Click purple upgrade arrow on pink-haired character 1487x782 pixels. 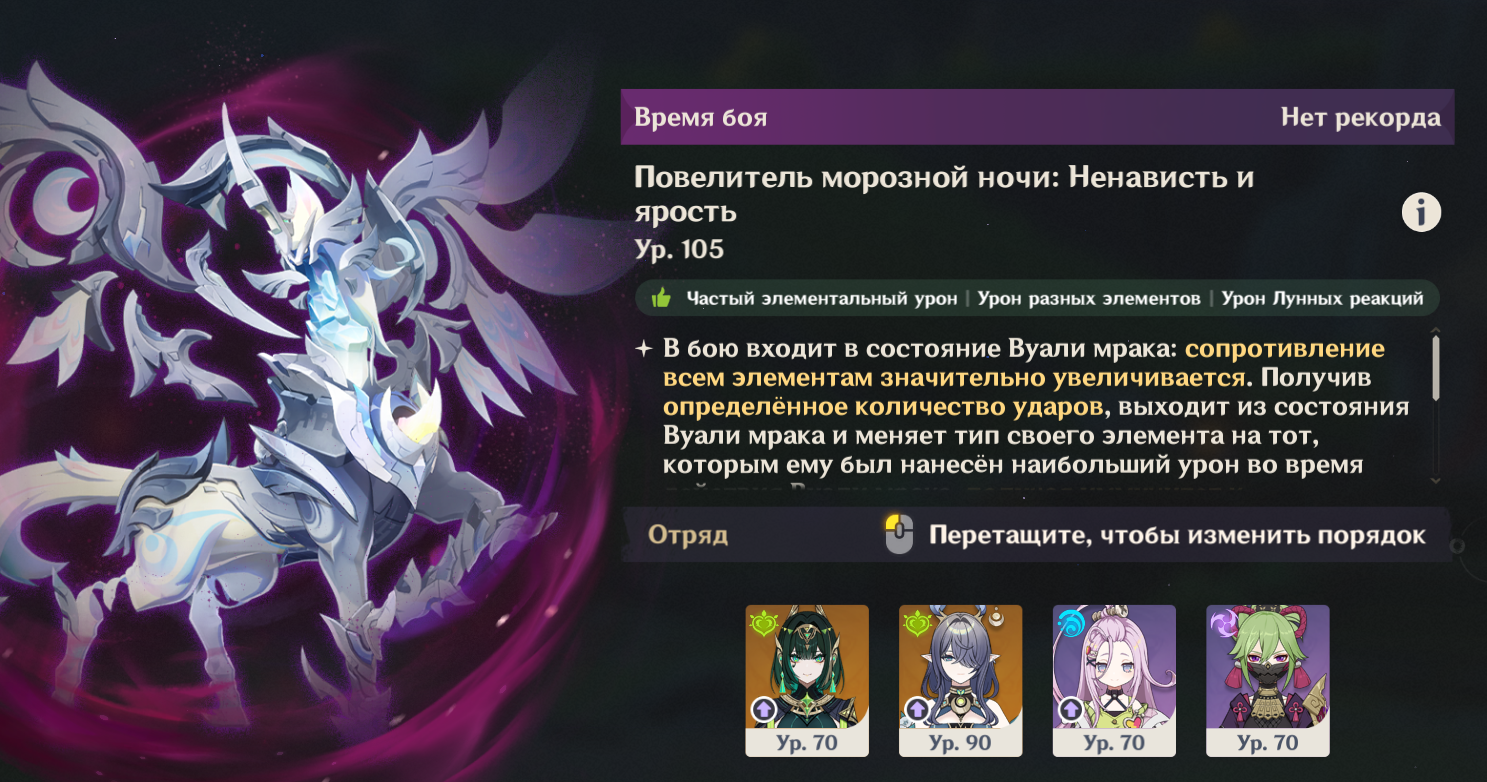tap(1071, 711)
